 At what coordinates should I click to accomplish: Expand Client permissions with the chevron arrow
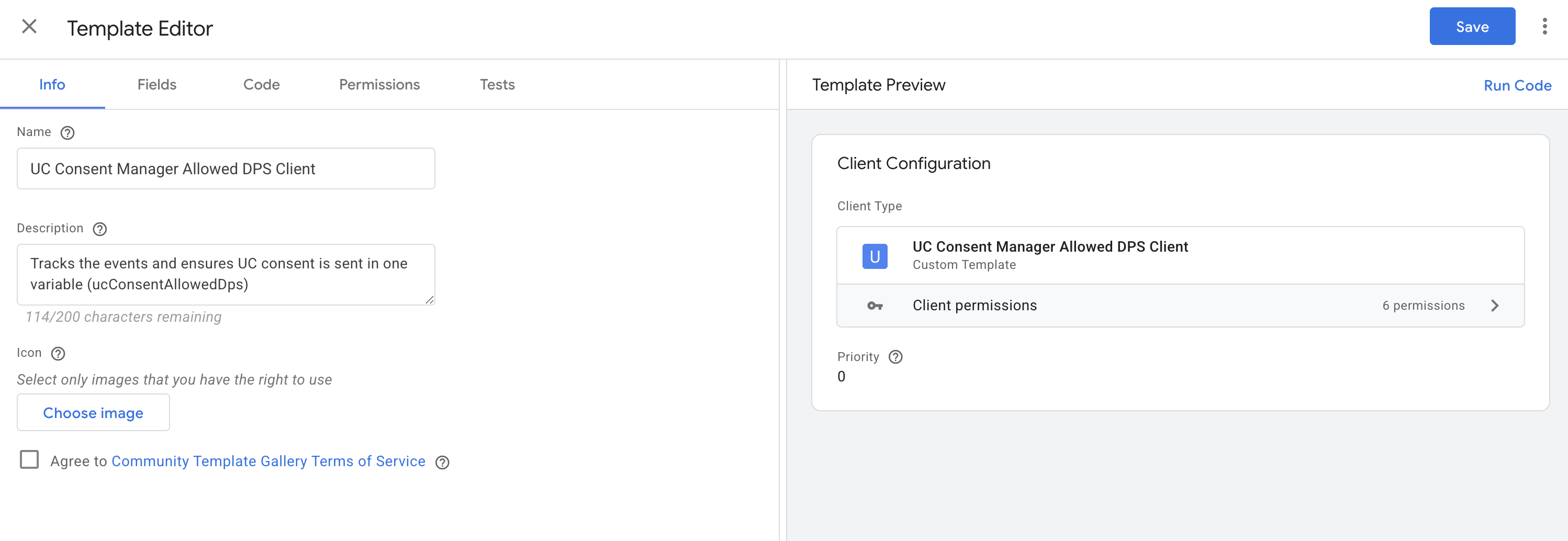pyautogui.click(x=1495, y=306)
